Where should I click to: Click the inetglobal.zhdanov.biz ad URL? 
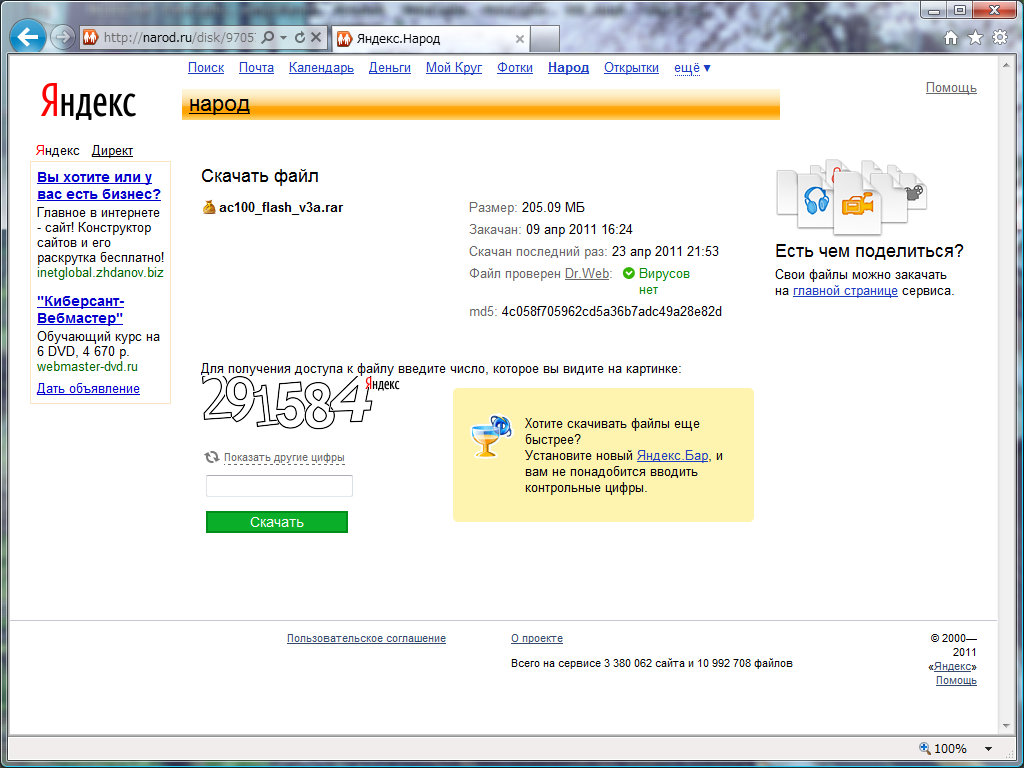click(x=100, y=273)
